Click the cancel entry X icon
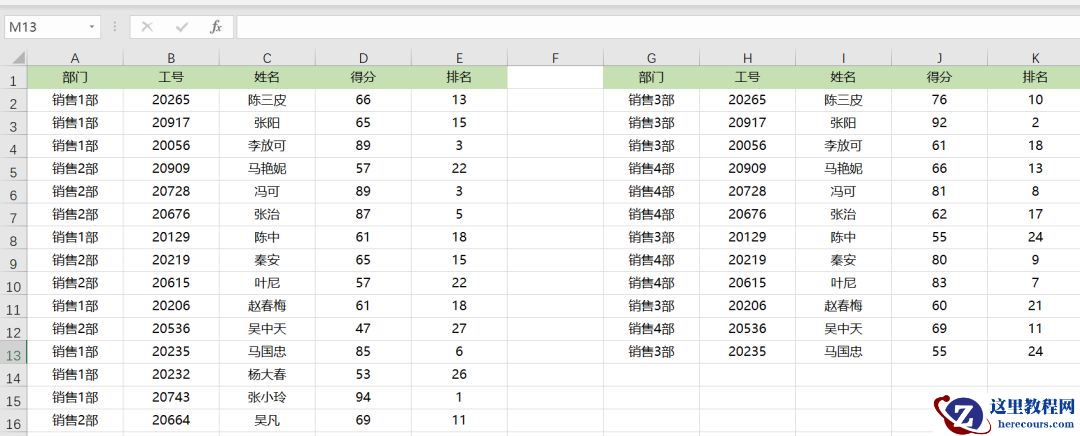The image size is (1080, 436). tap(147, 27)
